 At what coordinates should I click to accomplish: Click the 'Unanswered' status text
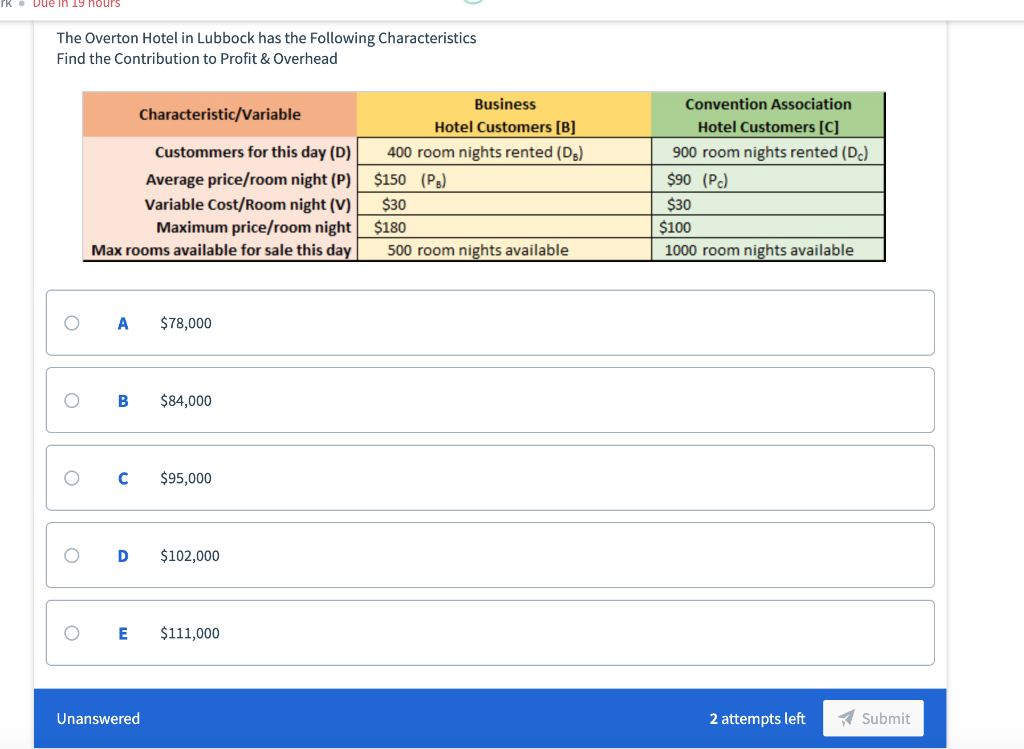(98, 718)
